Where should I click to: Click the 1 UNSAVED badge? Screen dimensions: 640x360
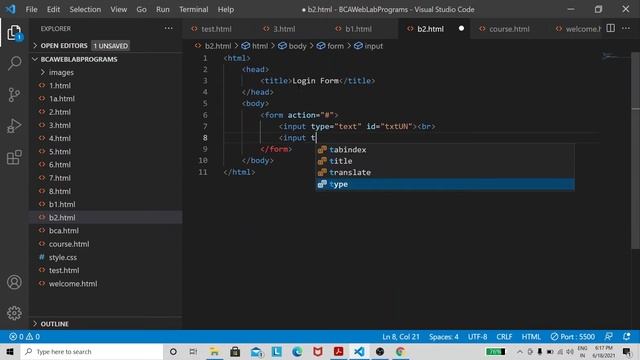tap(111, 46)
